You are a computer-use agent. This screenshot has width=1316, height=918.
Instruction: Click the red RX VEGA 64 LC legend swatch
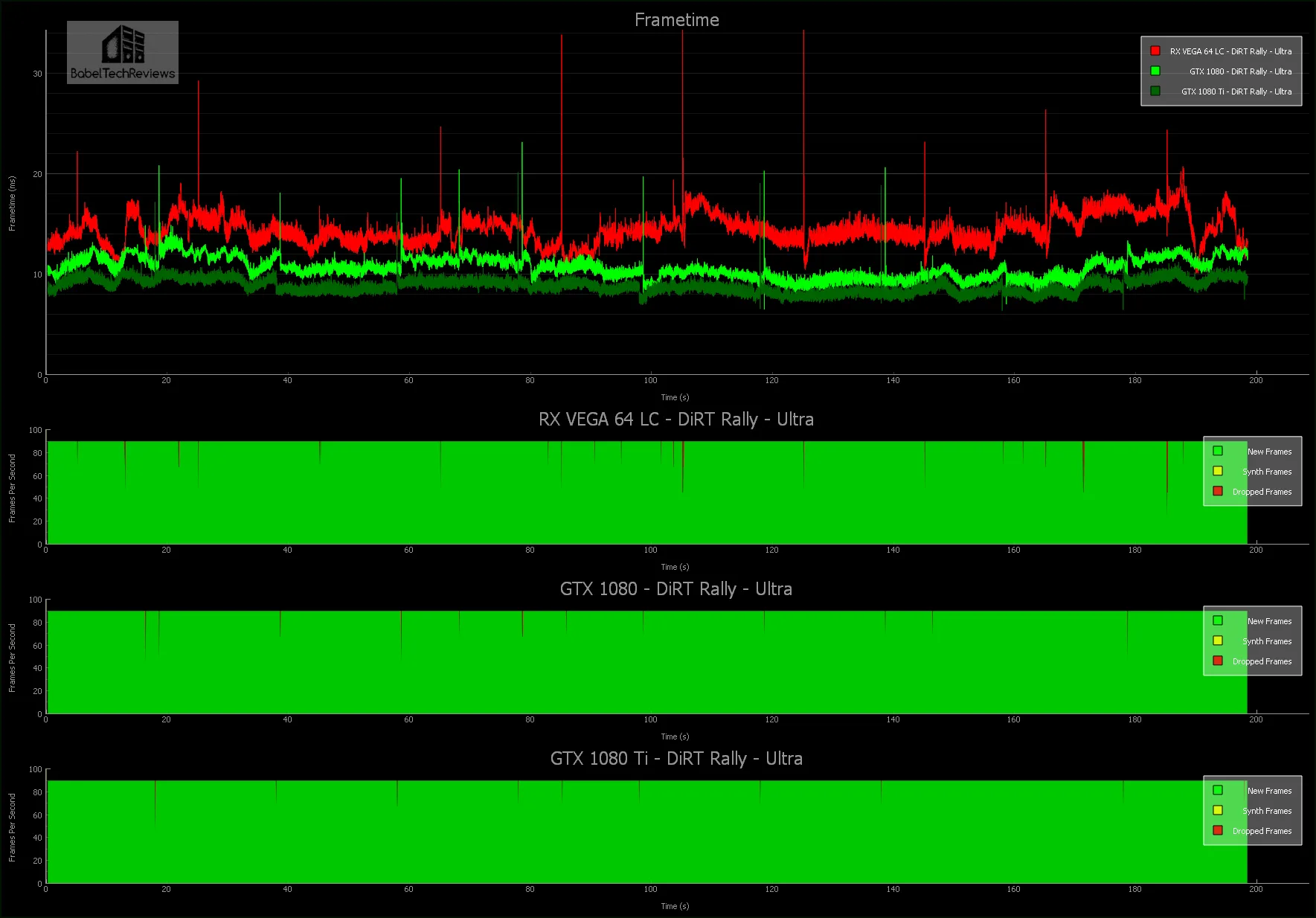pos(1155,51)
